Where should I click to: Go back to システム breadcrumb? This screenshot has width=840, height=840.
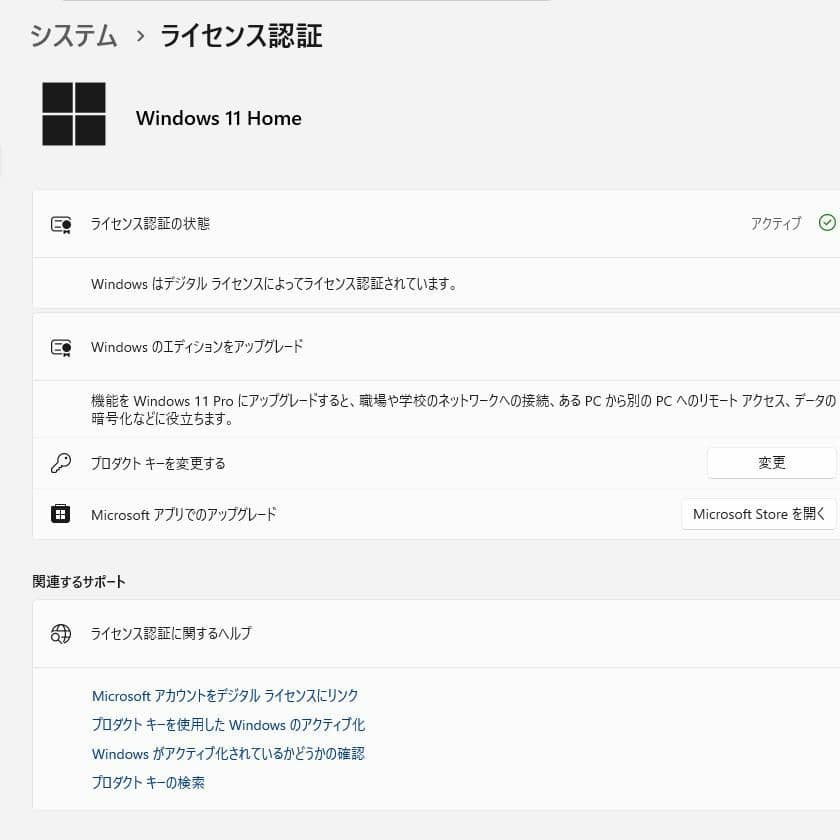tap(74, 36)
